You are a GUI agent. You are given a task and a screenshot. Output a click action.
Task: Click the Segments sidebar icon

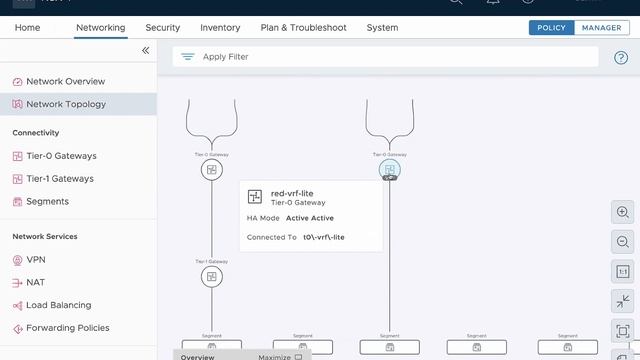(x=17, y=202)
